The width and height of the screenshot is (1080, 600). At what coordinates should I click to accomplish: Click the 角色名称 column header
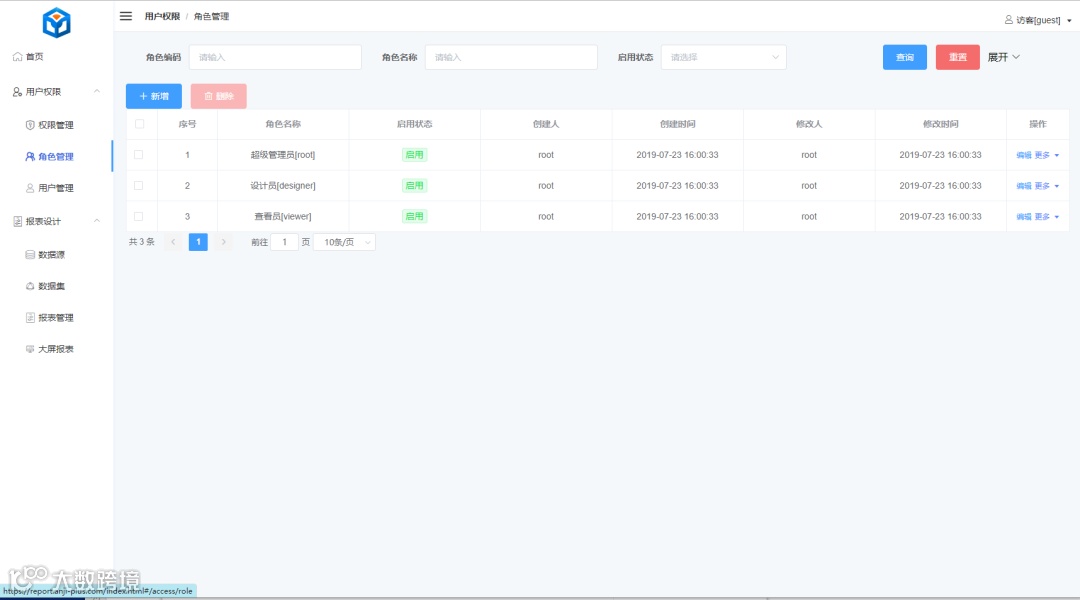pos(283,124)
